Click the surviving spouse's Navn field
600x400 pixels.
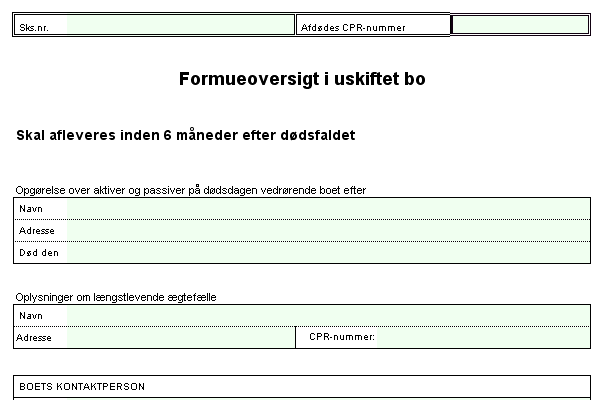pyautogui.click(x=328, y=316)
